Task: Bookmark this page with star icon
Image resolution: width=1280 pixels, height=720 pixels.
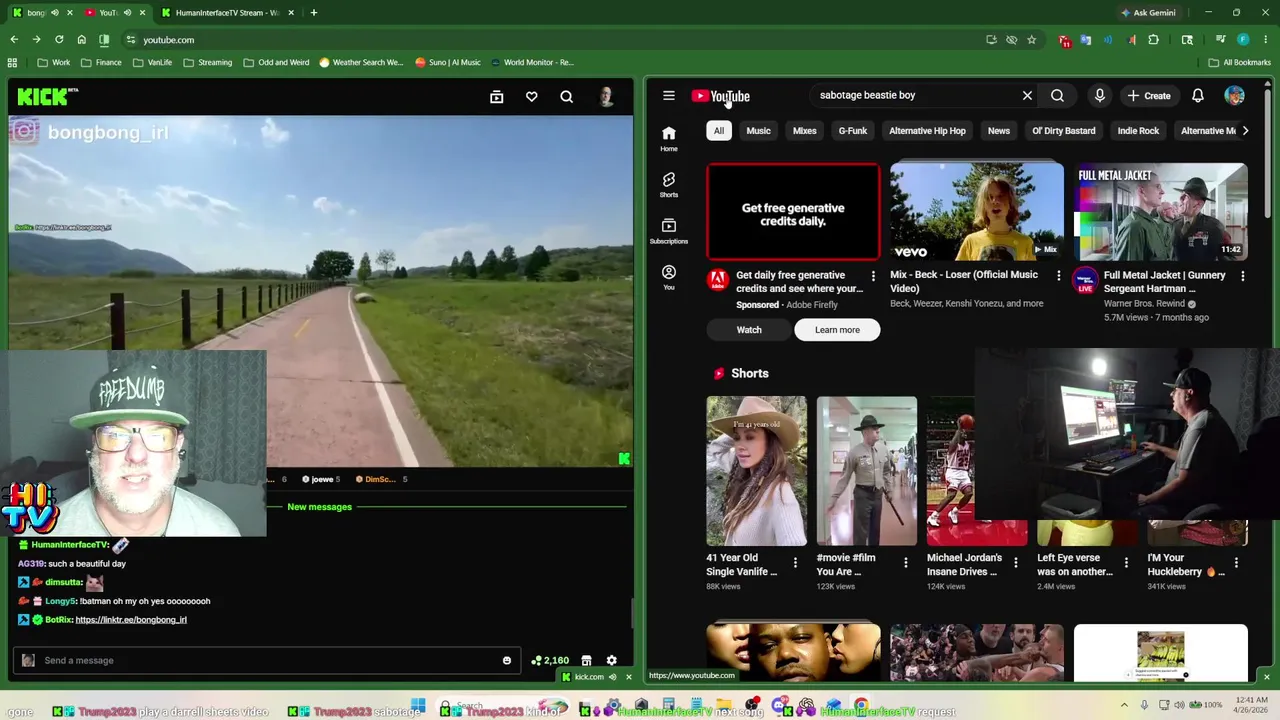Action: pos(1032,40)
